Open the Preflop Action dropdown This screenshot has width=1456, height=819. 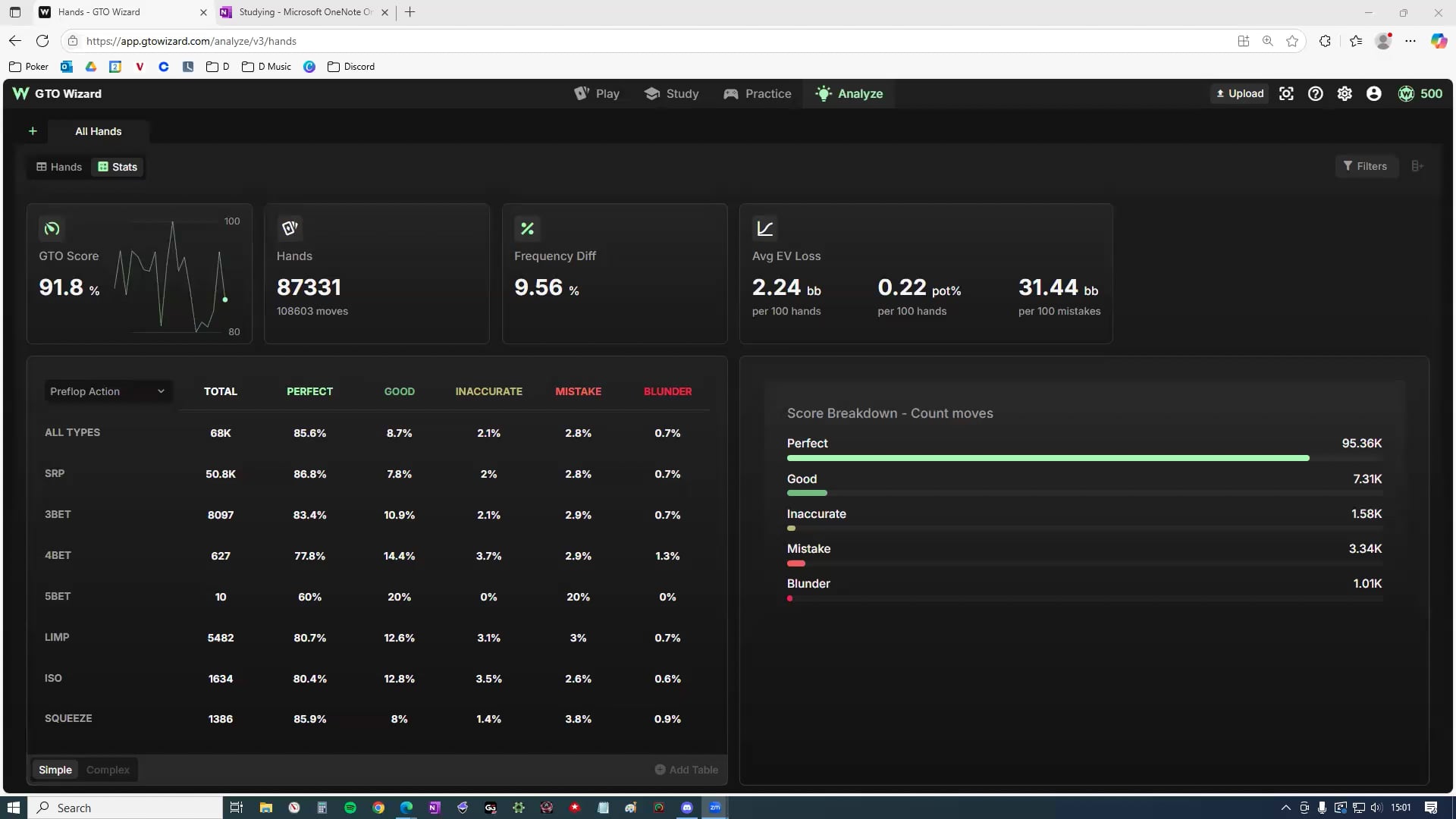click(108, 391)
